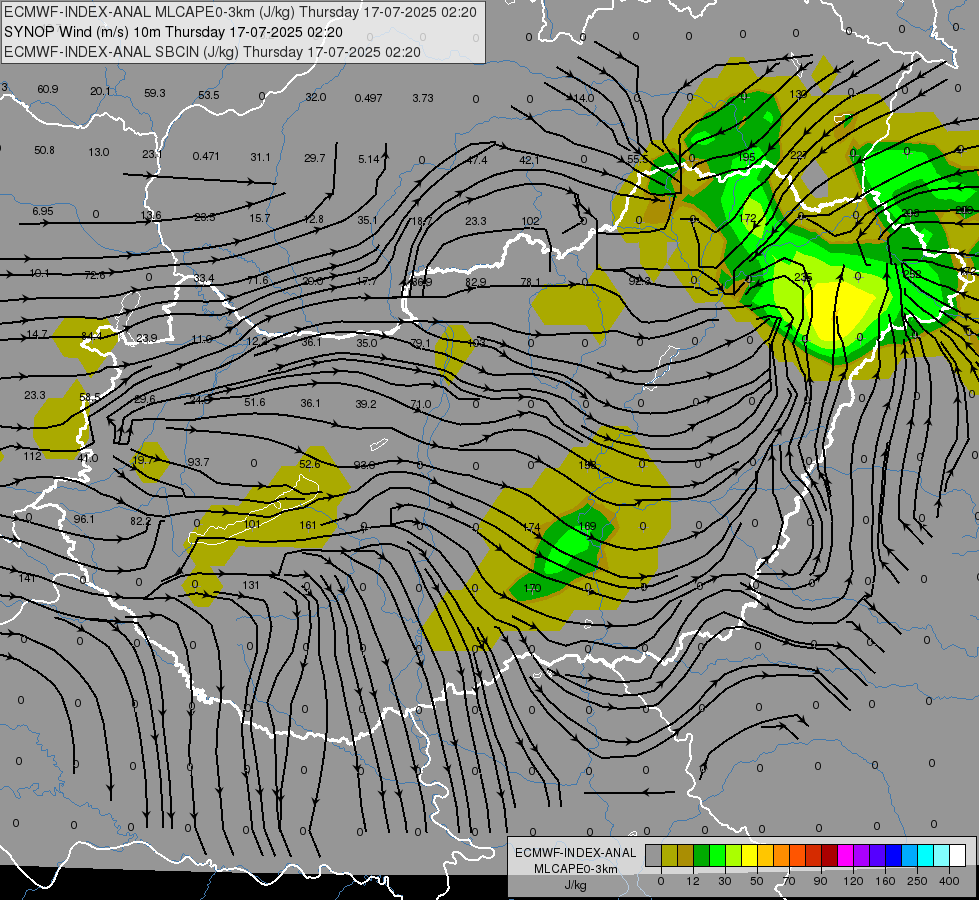Image resolution: width=979 pixels, height=900 pixels.
Task: Click the ECMWF-INDEX-ANAL MLCAPE0-3km header line
Action: click(x=240, y=12)
